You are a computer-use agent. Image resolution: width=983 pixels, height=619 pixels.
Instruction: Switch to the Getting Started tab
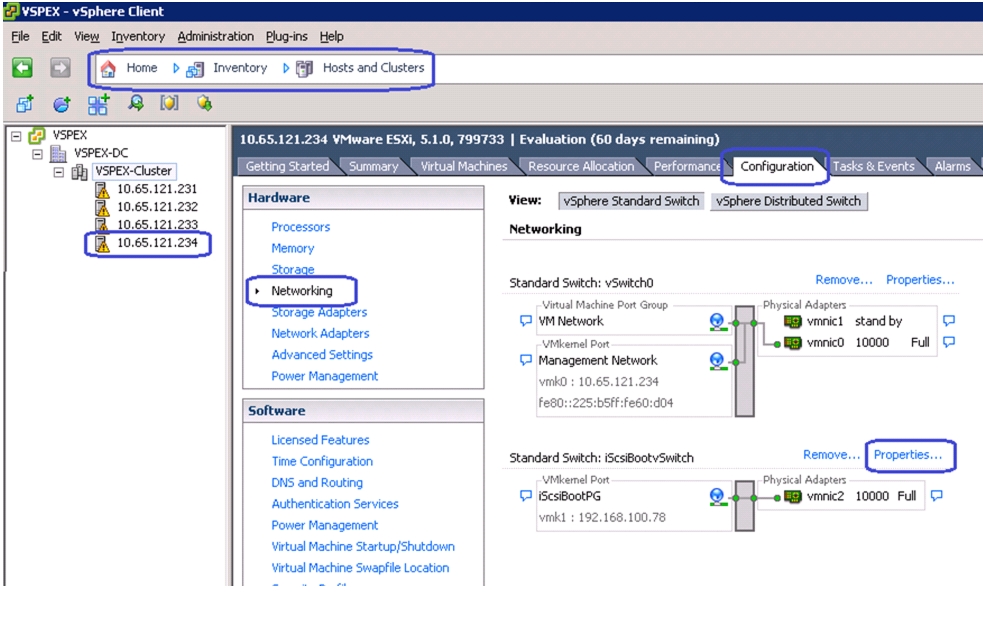coord(287,166)
